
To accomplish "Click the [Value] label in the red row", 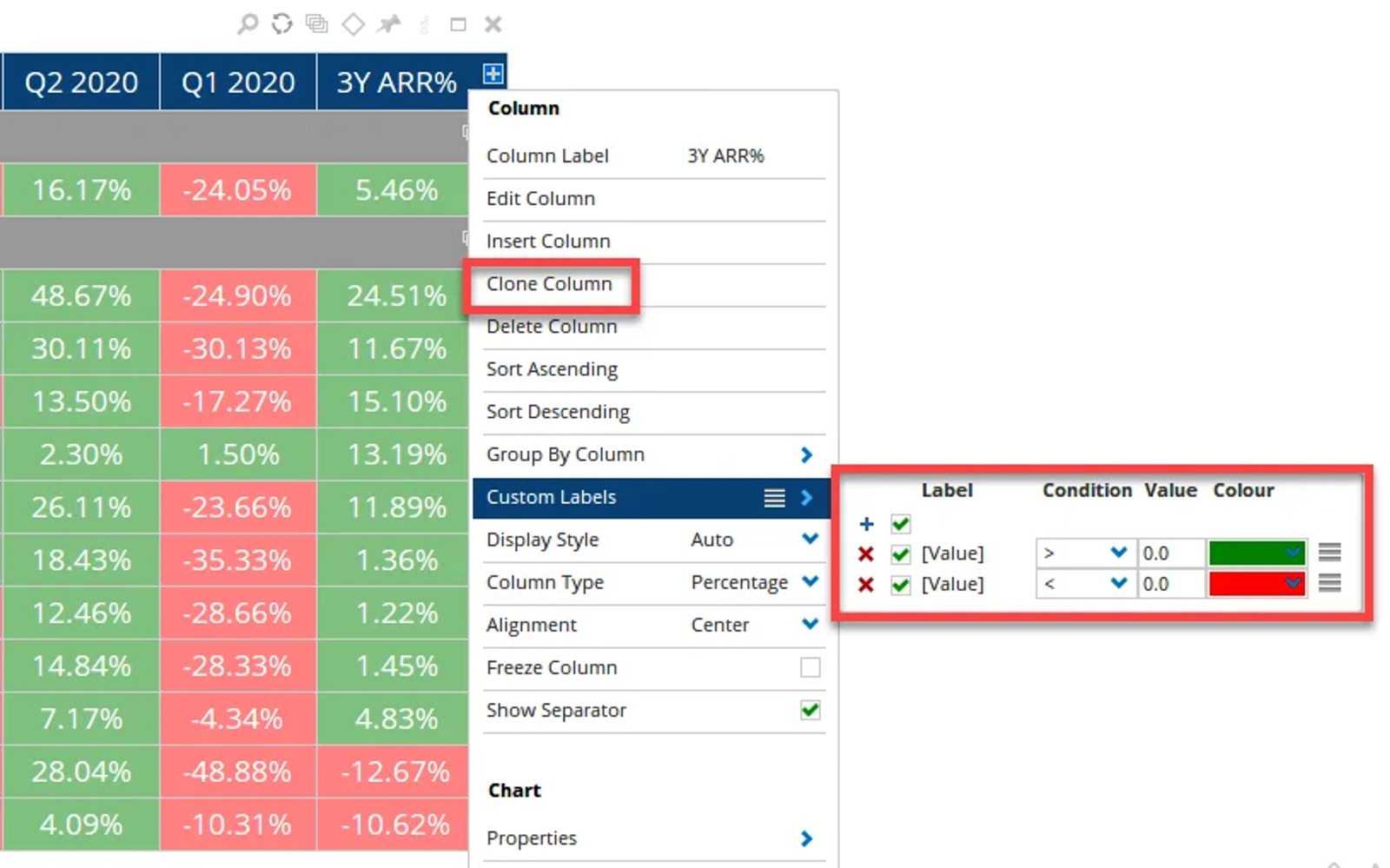I will coord(952,584).
